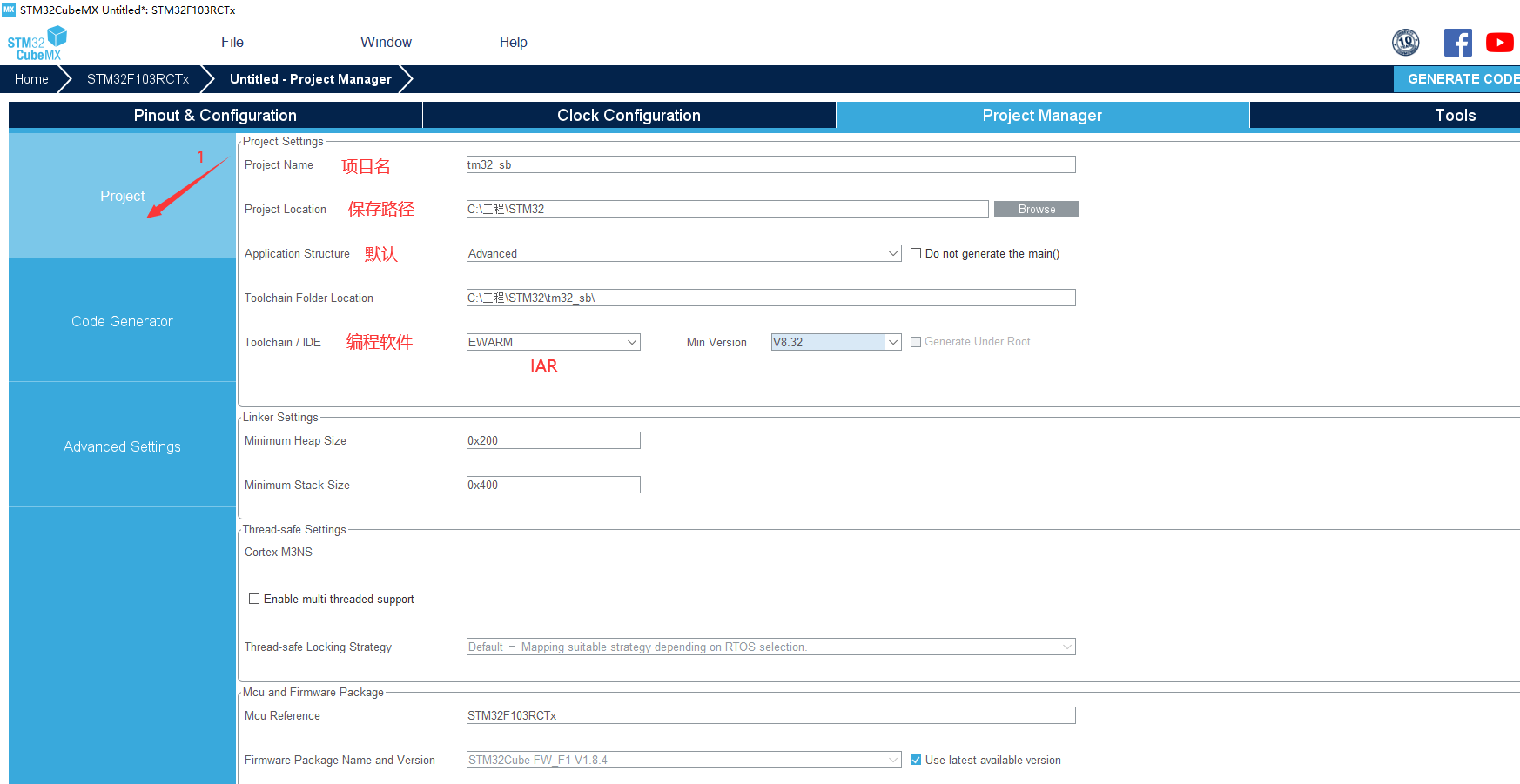The image size is (1520, 784).
Task: Click the STM32CubeMX logo icon
Action: (x=37, y=44)
